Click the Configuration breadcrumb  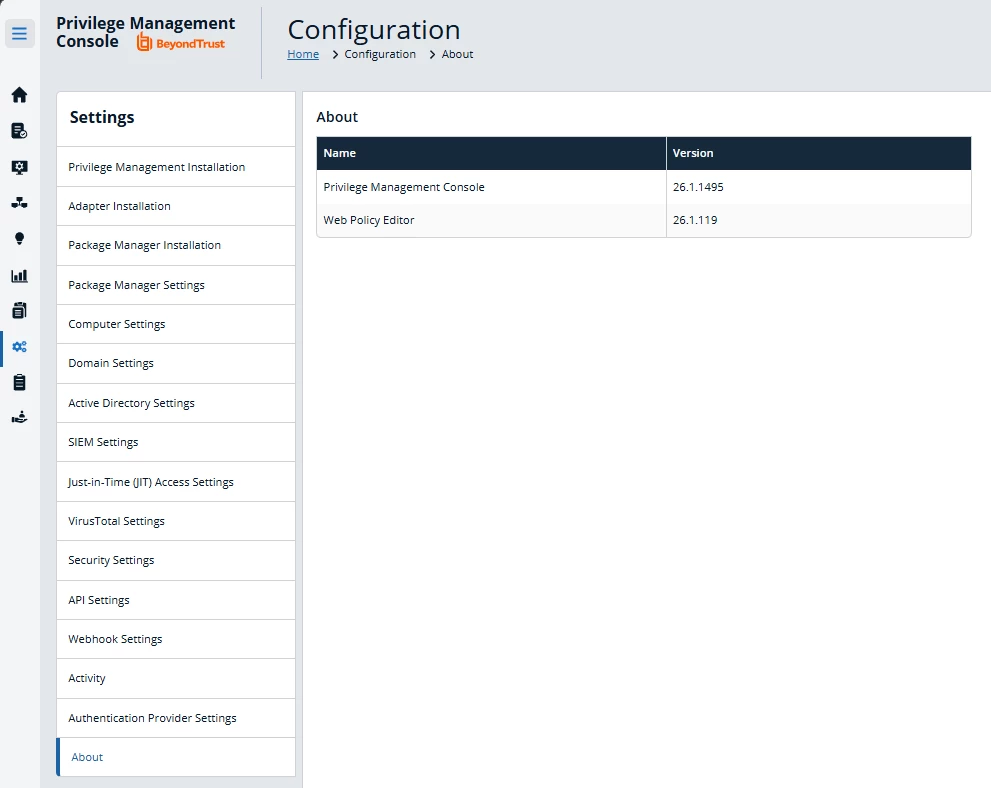tap(380, 54)
